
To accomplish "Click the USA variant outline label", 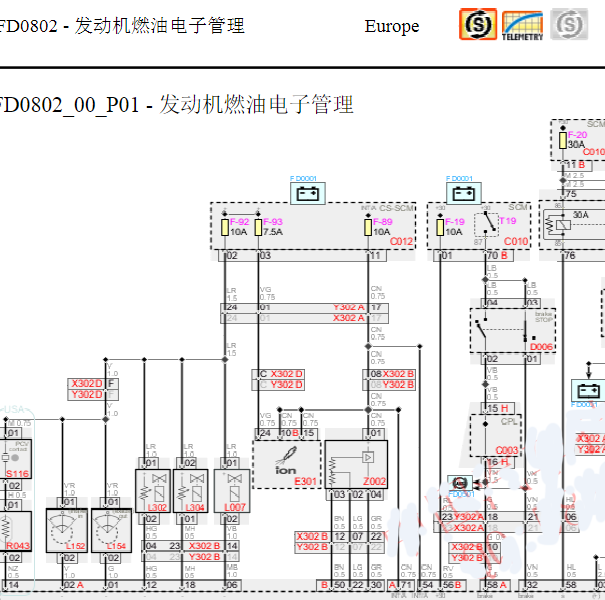I will coord(16,409).
